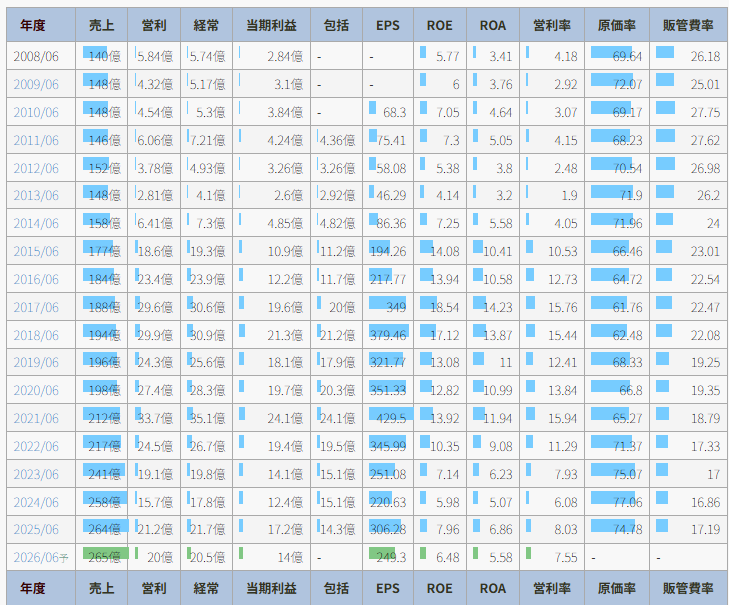Click the 264億 sales cell for 2025/06

click(103, 529)
